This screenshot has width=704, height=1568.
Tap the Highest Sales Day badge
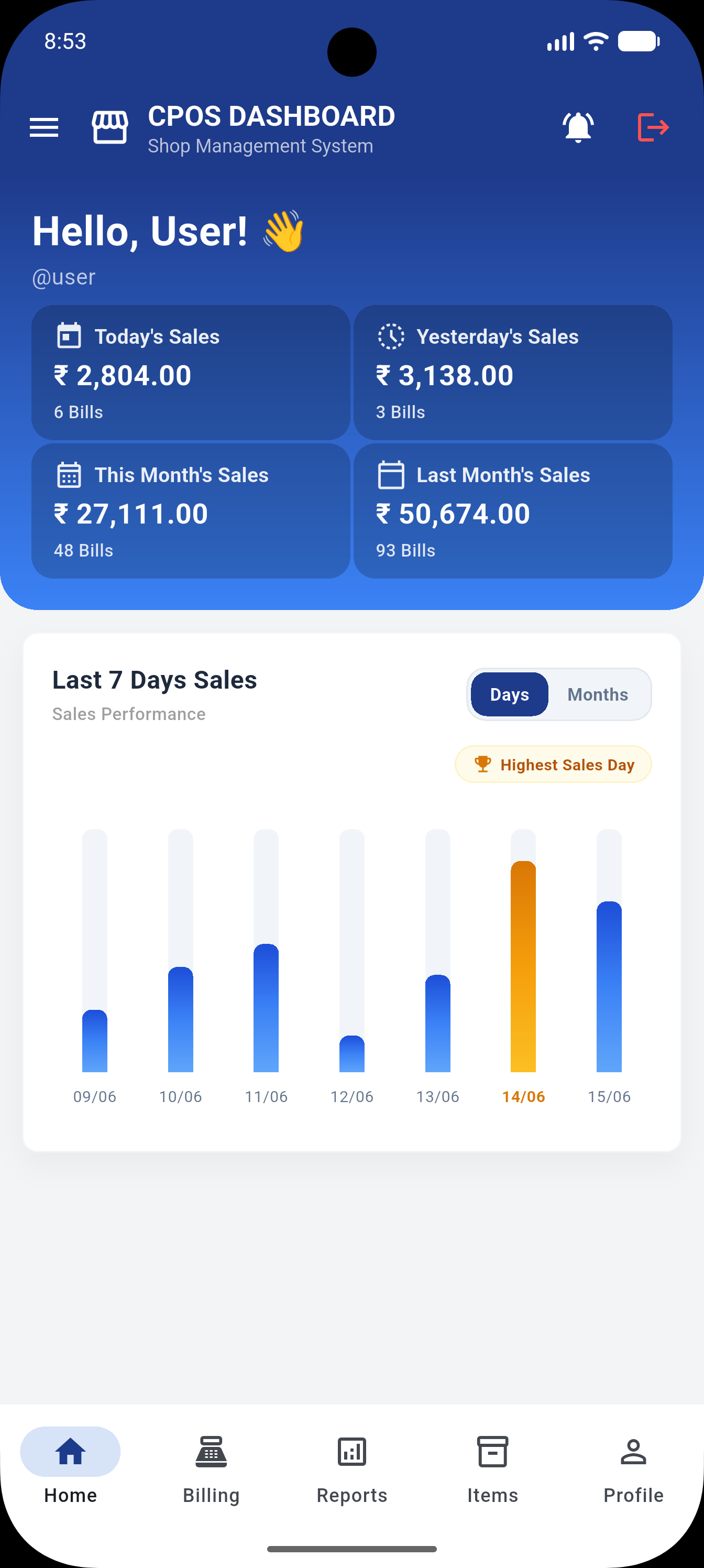coord(553,765)
